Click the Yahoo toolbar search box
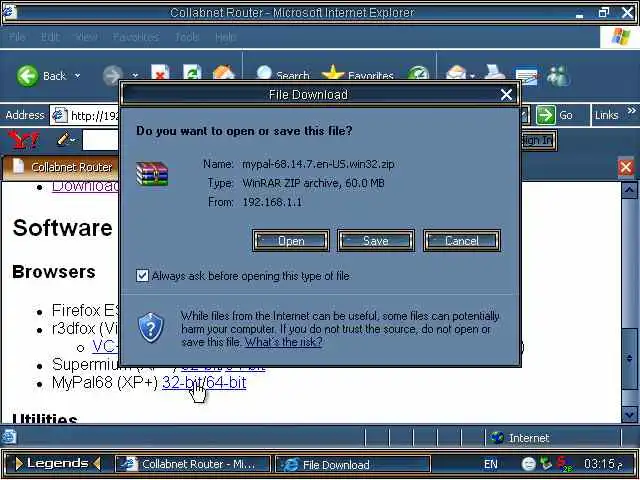The image size is (640, 480). pos(101,140)
